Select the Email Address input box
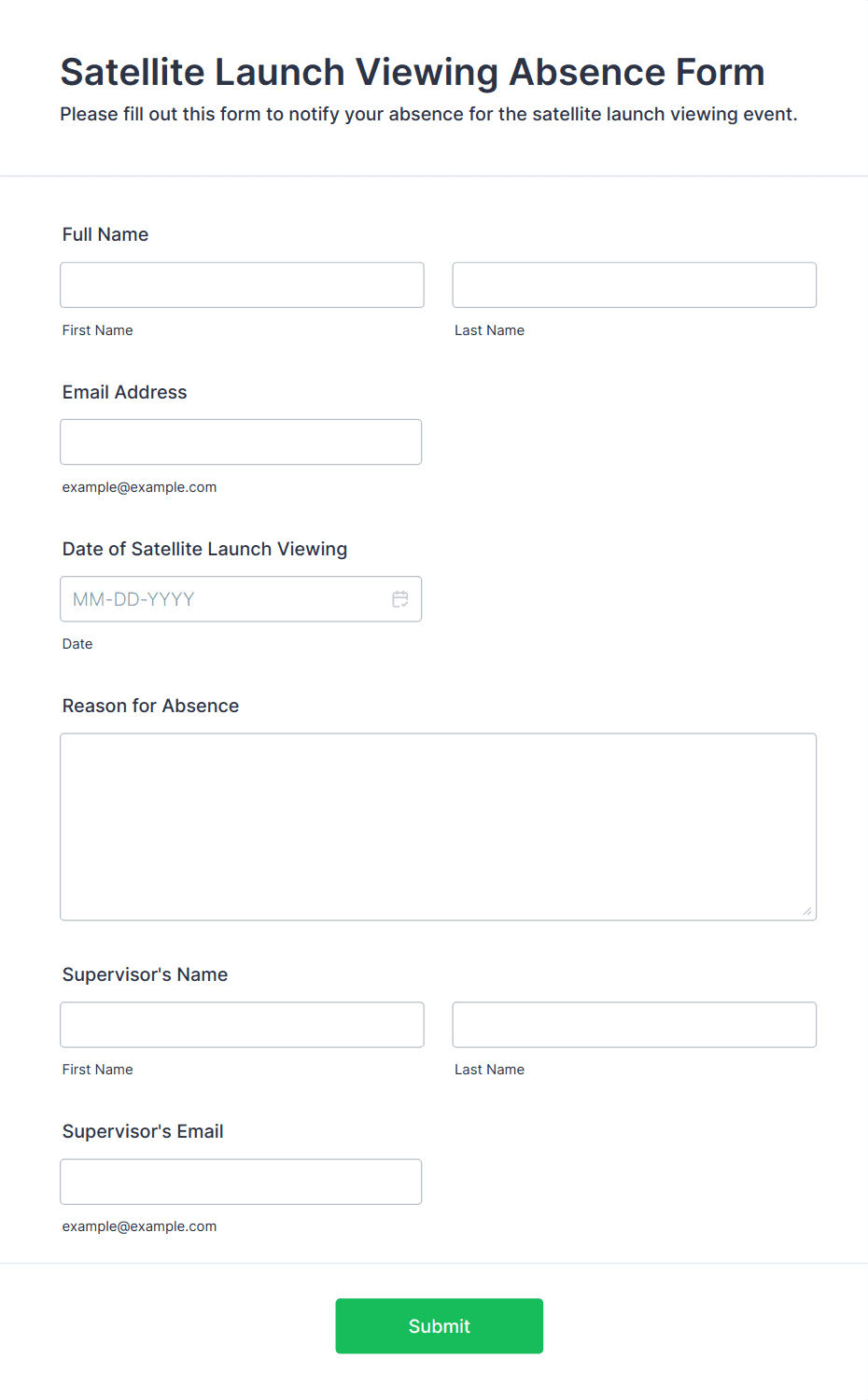 click(x=241, y=441)
